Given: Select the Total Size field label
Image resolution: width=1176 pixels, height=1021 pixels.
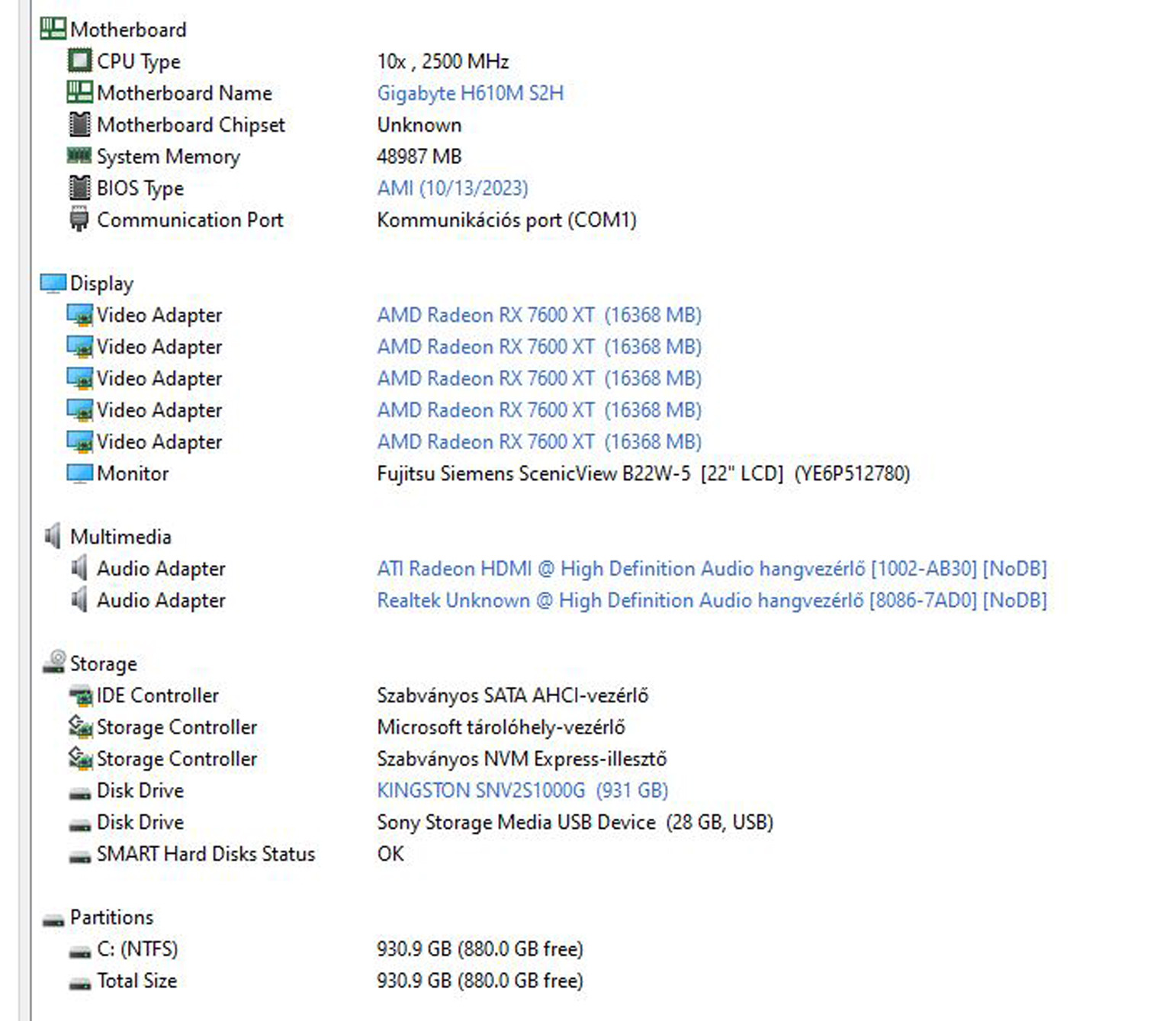Looking at the screenshot, I should tap(137, 981).
